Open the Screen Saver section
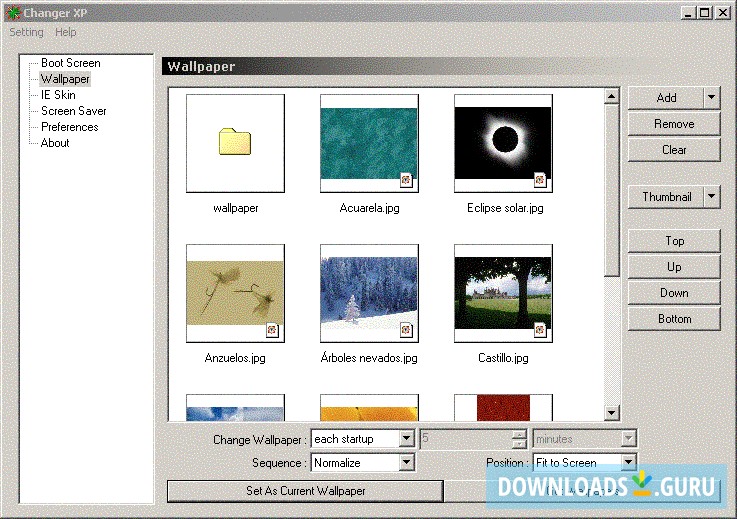 [x=74, y=111]
